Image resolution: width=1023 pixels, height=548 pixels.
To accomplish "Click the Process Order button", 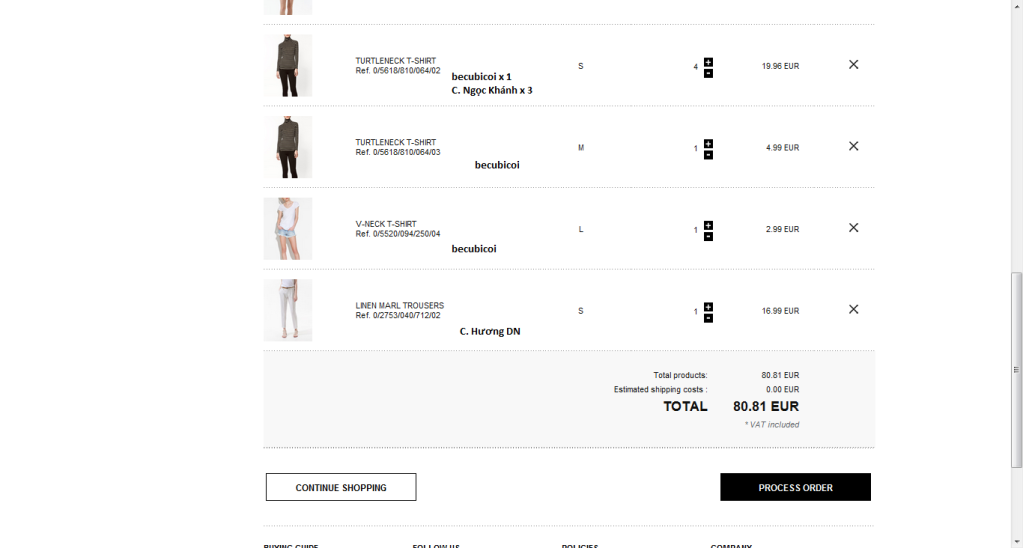I will pos(795,487).
